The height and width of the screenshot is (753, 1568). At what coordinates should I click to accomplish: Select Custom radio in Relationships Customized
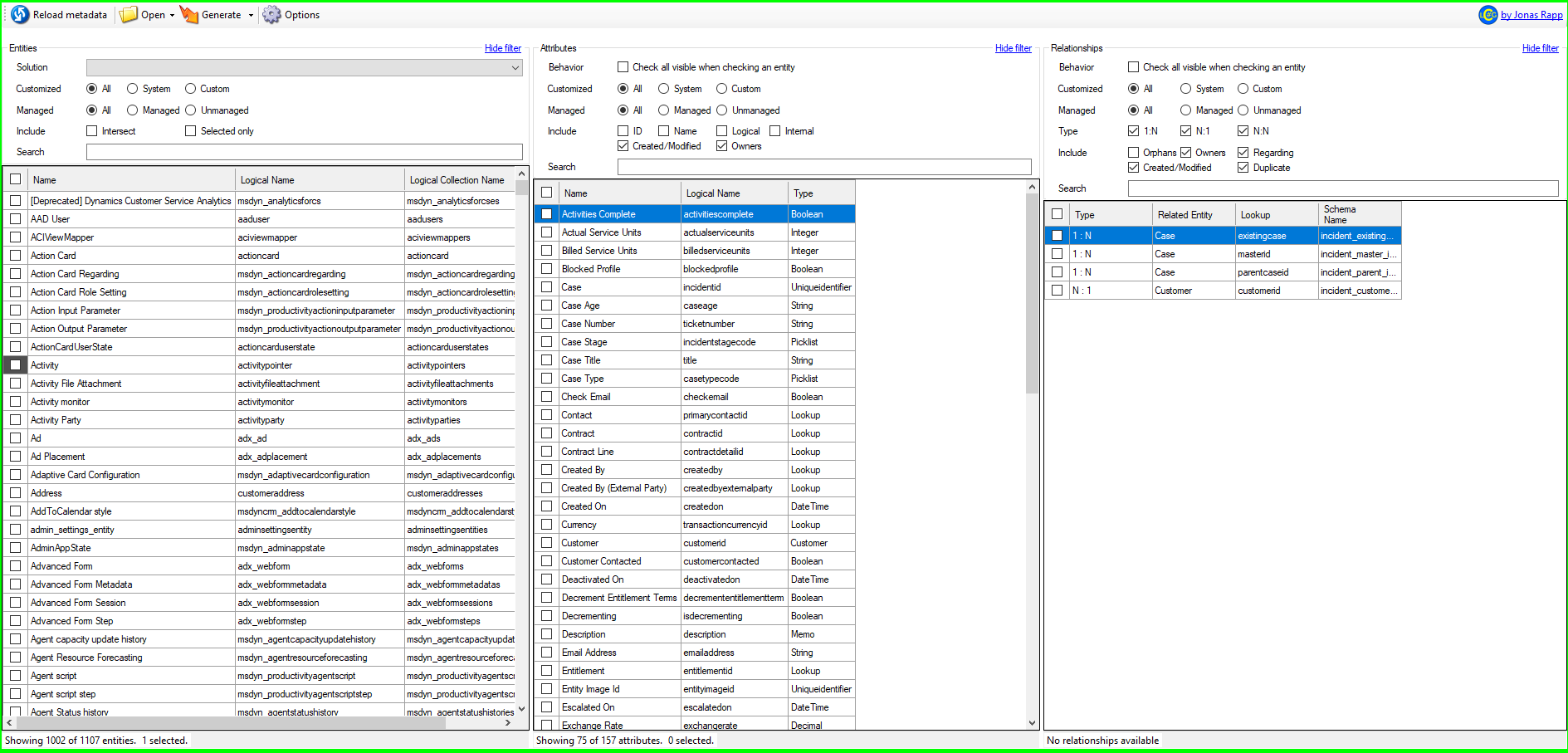click(1243, 89)
